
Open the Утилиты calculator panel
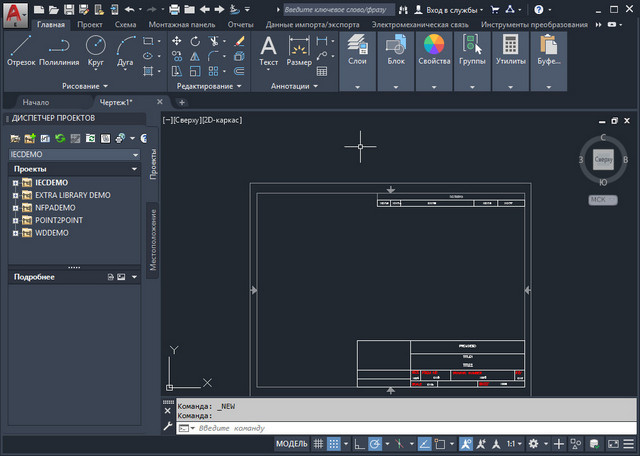510,51
